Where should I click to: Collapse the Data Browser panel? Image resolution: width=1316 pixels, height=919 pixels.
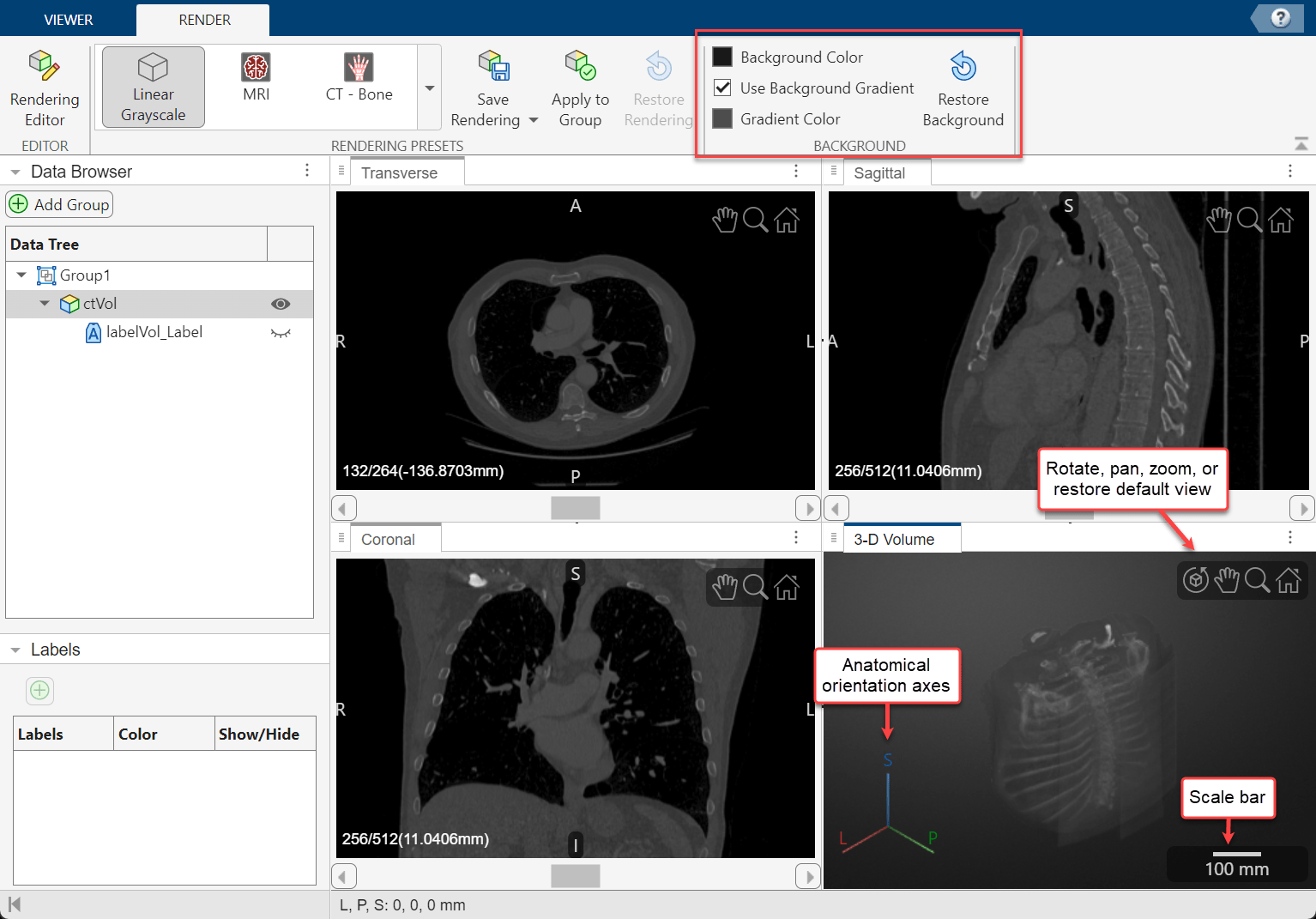(x=15, y=171)
